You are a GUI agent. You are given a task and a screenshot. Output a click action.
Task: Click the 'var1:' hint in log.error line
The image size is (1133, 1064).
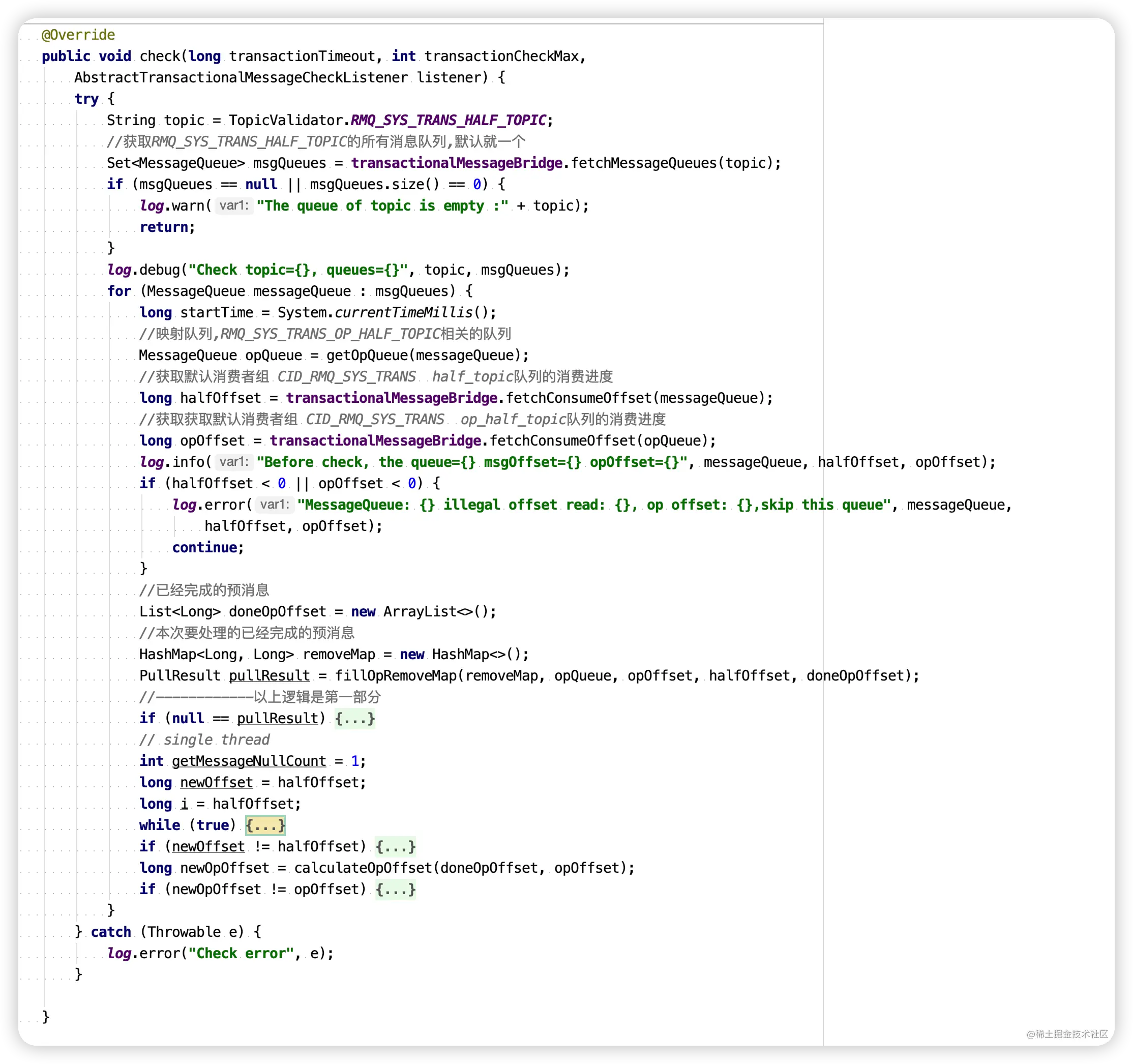coord(275,505)
